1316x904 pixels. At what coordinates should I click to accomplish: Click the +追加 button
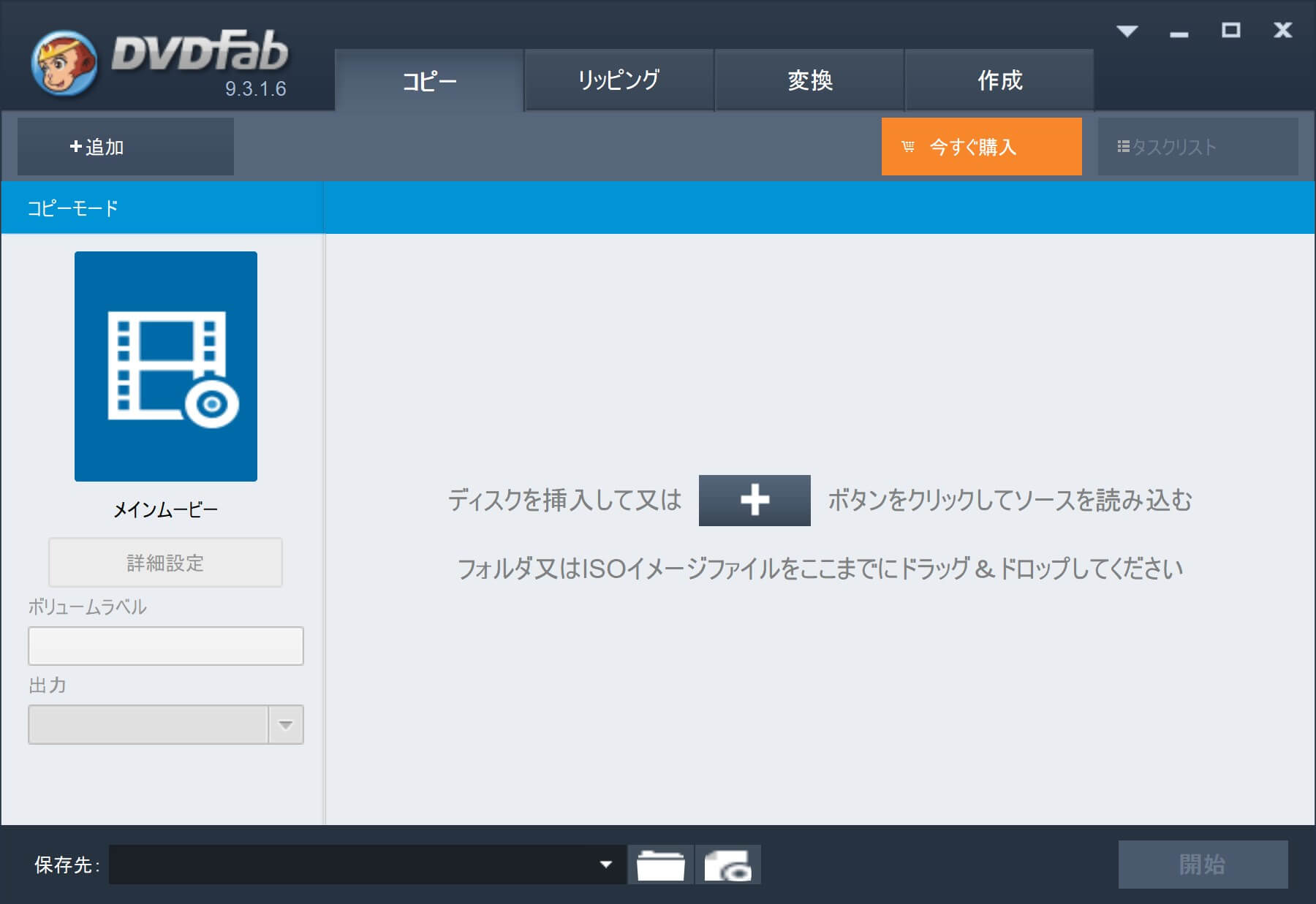[126, 147]
